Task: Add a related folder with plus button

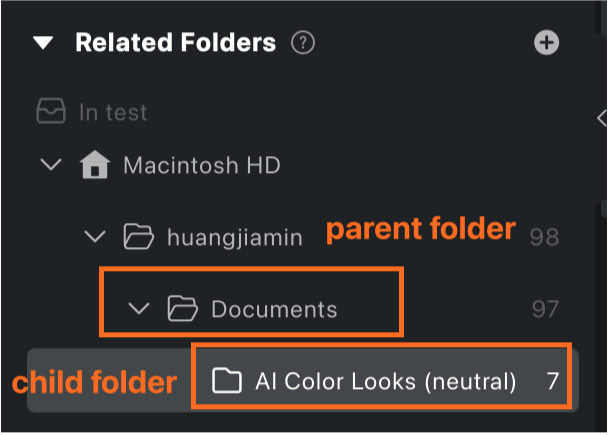Action: click(x=546, y=42)
